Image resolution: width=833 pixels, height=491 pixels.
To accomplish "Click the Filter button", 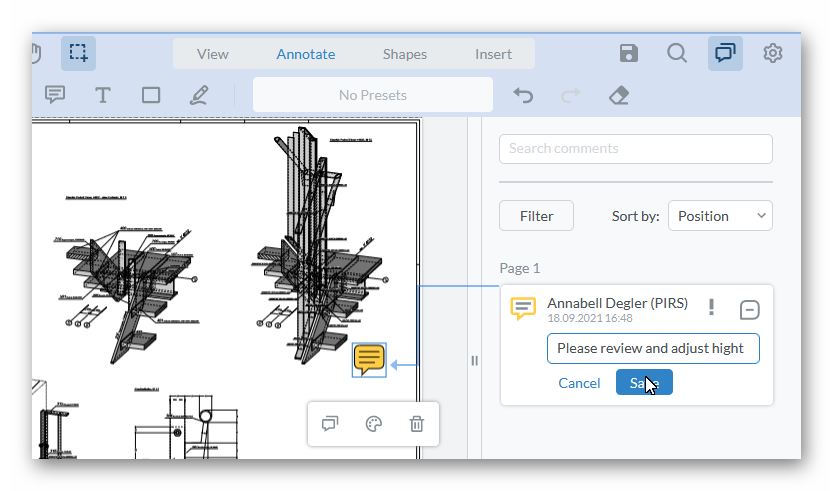I will tap(536, 216).
